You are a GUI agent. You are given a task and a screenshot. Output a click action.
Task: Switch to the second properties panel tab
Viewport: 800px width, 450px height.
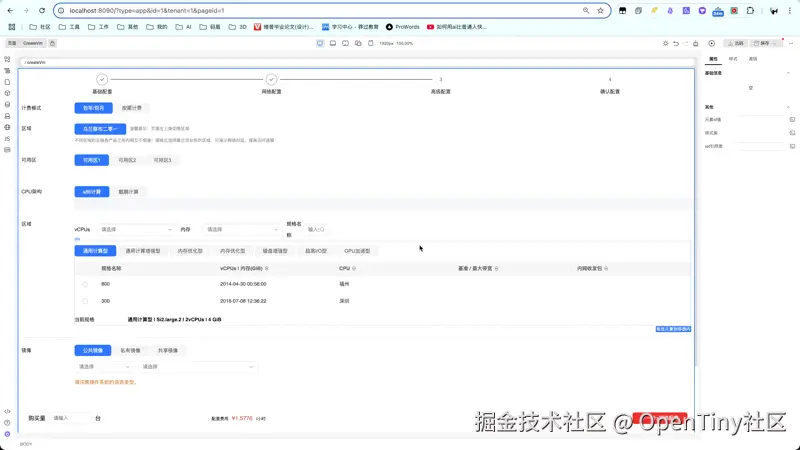click(x=733, y=59)
